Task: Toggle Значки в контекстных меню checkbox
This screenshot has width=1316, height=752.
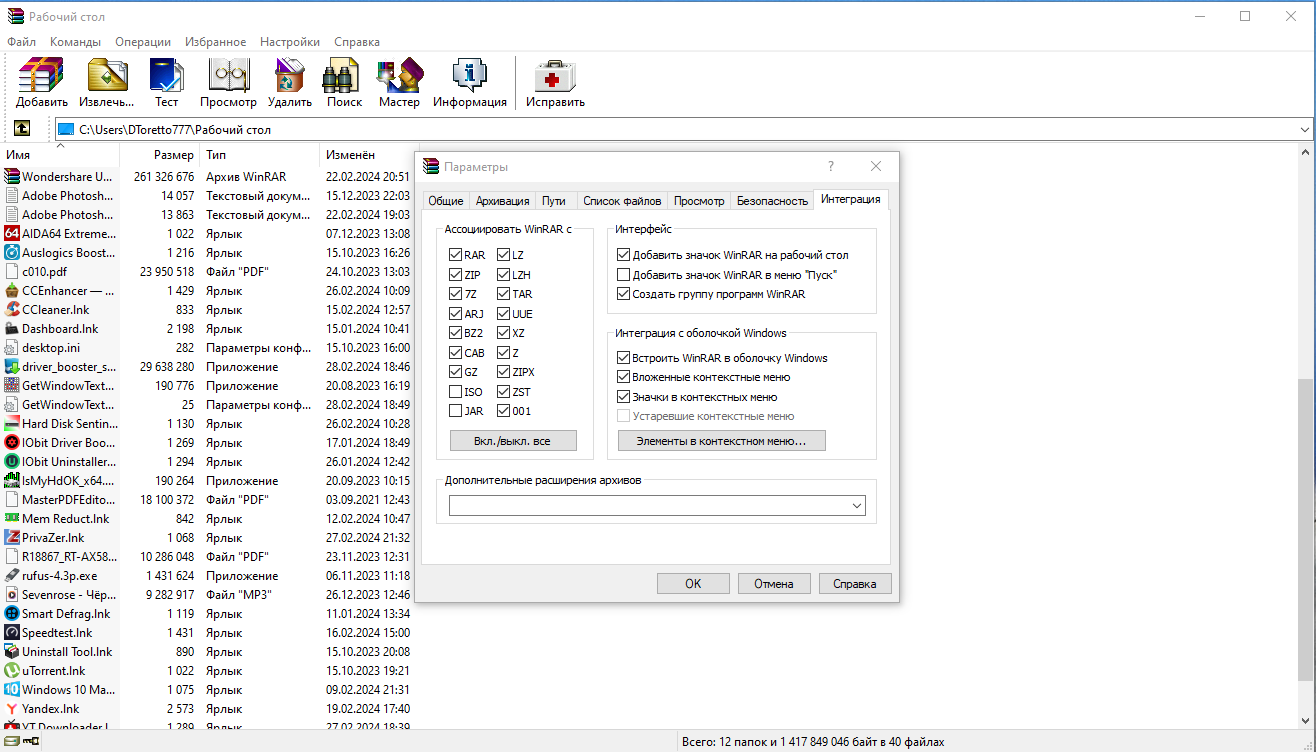Action: tap(624, 397)
